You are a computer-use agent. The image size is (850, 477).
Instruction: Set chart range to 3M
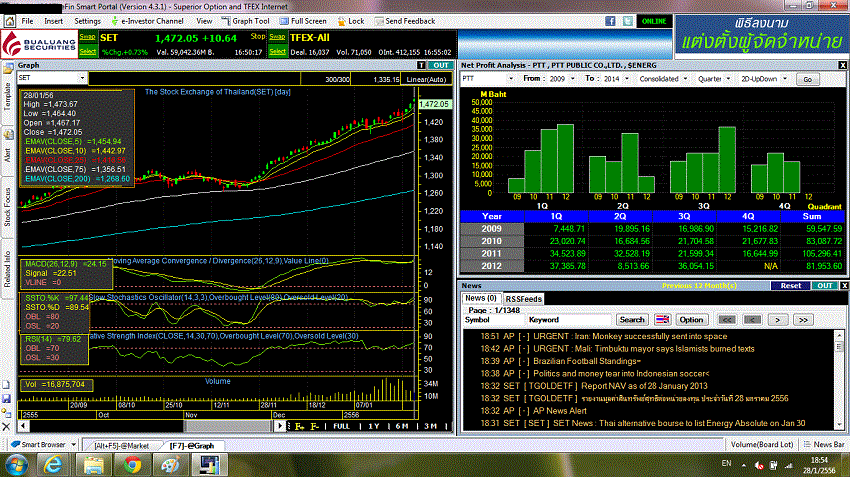[430, 427]
